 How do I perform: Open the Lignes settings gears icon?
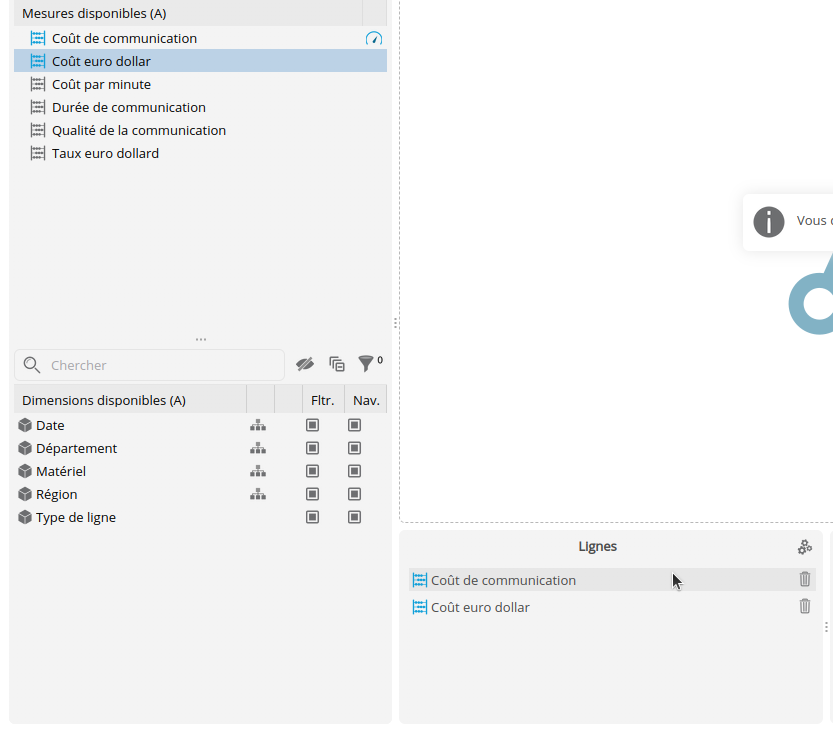tap(805, 547)
